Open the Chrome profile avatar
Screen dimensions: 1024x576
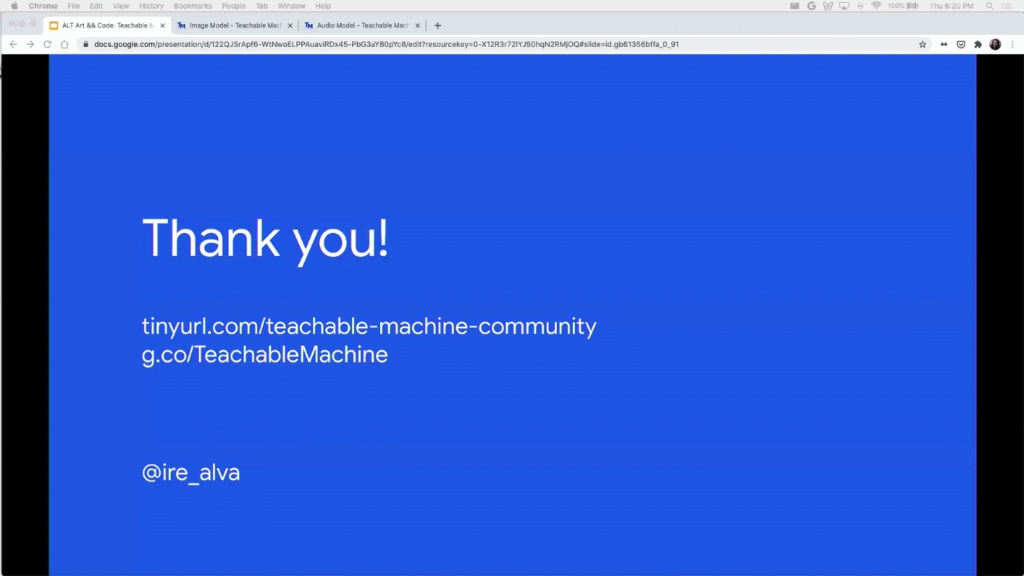point(995,44)
